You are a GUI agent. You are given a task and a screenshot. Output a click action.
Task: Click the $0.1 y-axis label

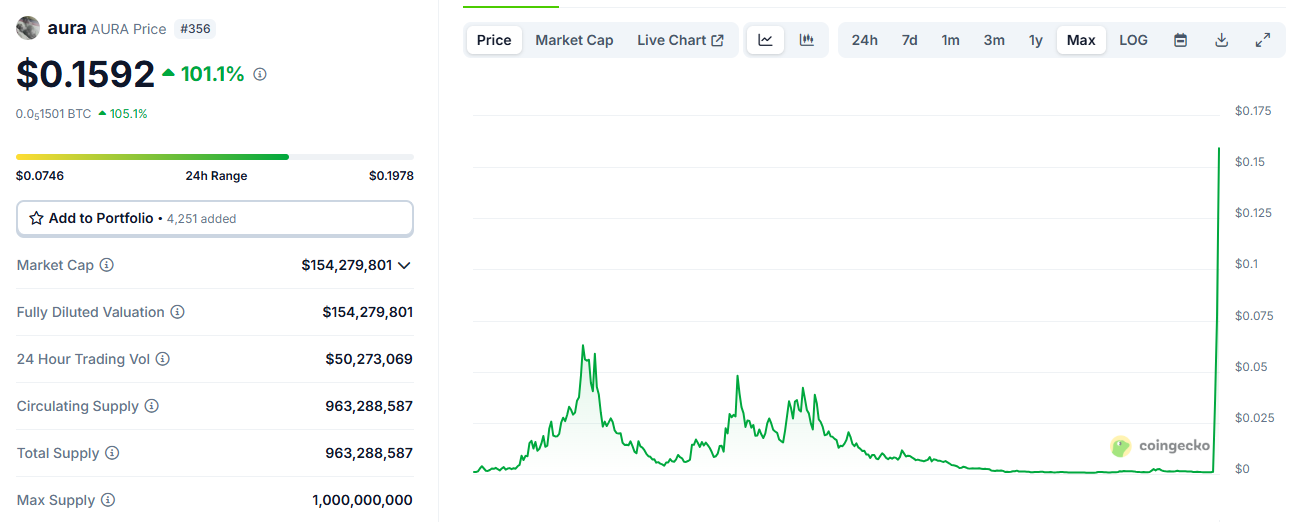coord(1248,264)
